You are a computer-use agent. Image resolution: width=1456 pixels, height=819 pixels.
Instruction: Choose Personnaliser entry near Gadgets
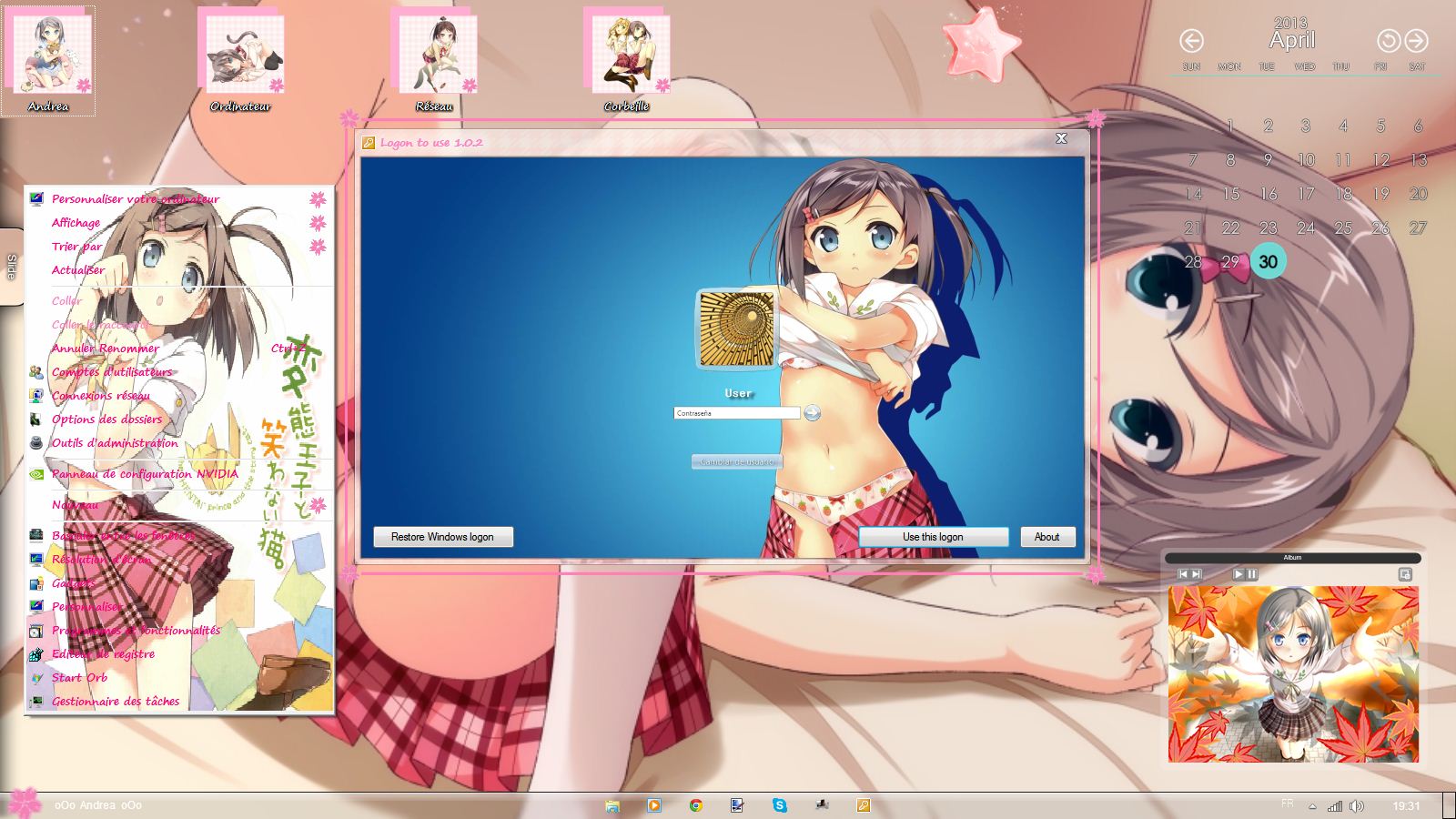tap(180, 606)
